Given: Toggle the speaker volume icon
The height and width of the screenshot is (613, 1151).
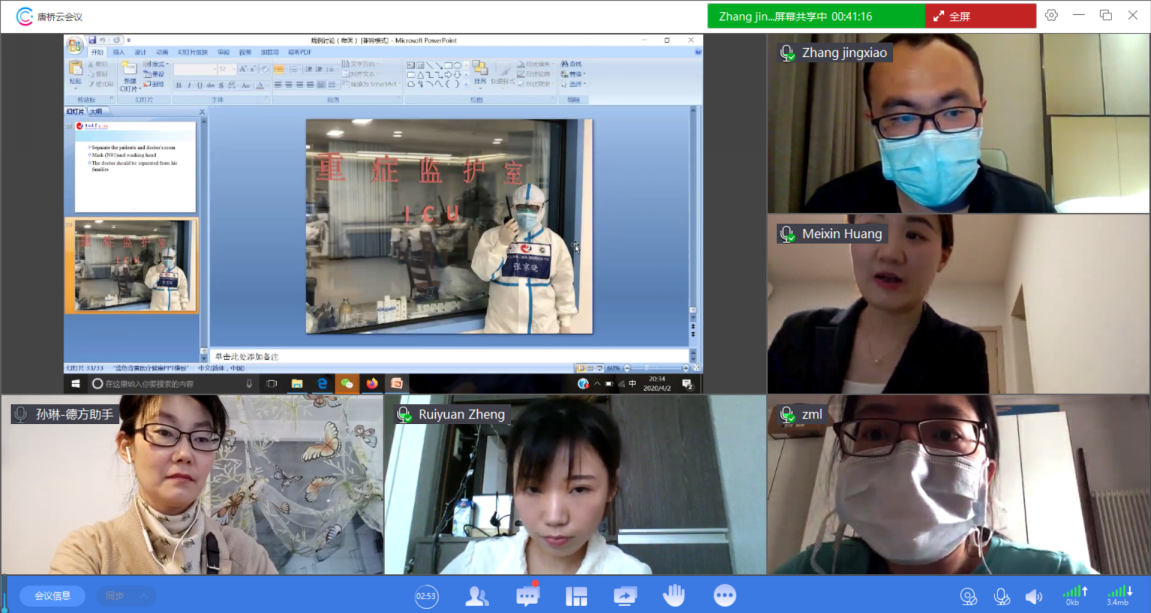Looking at the screenshot, I should 1033,596.
